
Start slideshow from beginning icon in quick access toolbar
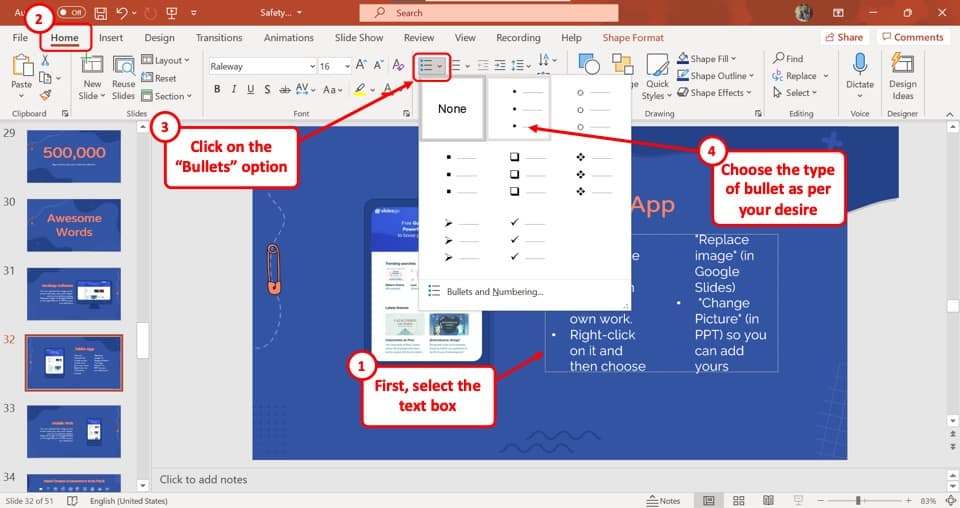171,13
